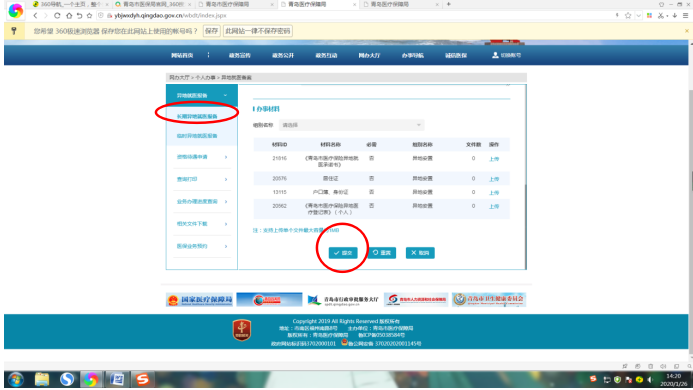Open a new browser tab with plus

449,4
